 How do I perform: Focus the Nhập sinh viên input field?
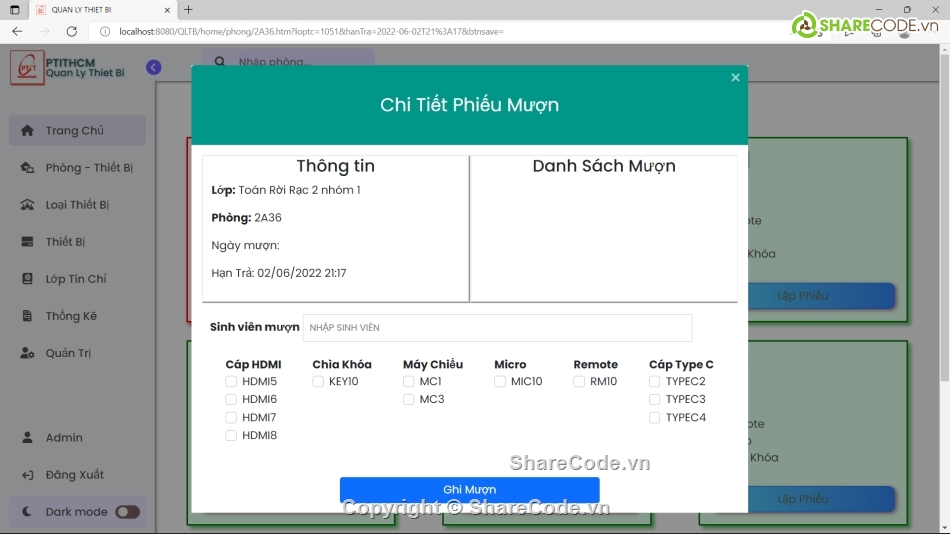497,328
